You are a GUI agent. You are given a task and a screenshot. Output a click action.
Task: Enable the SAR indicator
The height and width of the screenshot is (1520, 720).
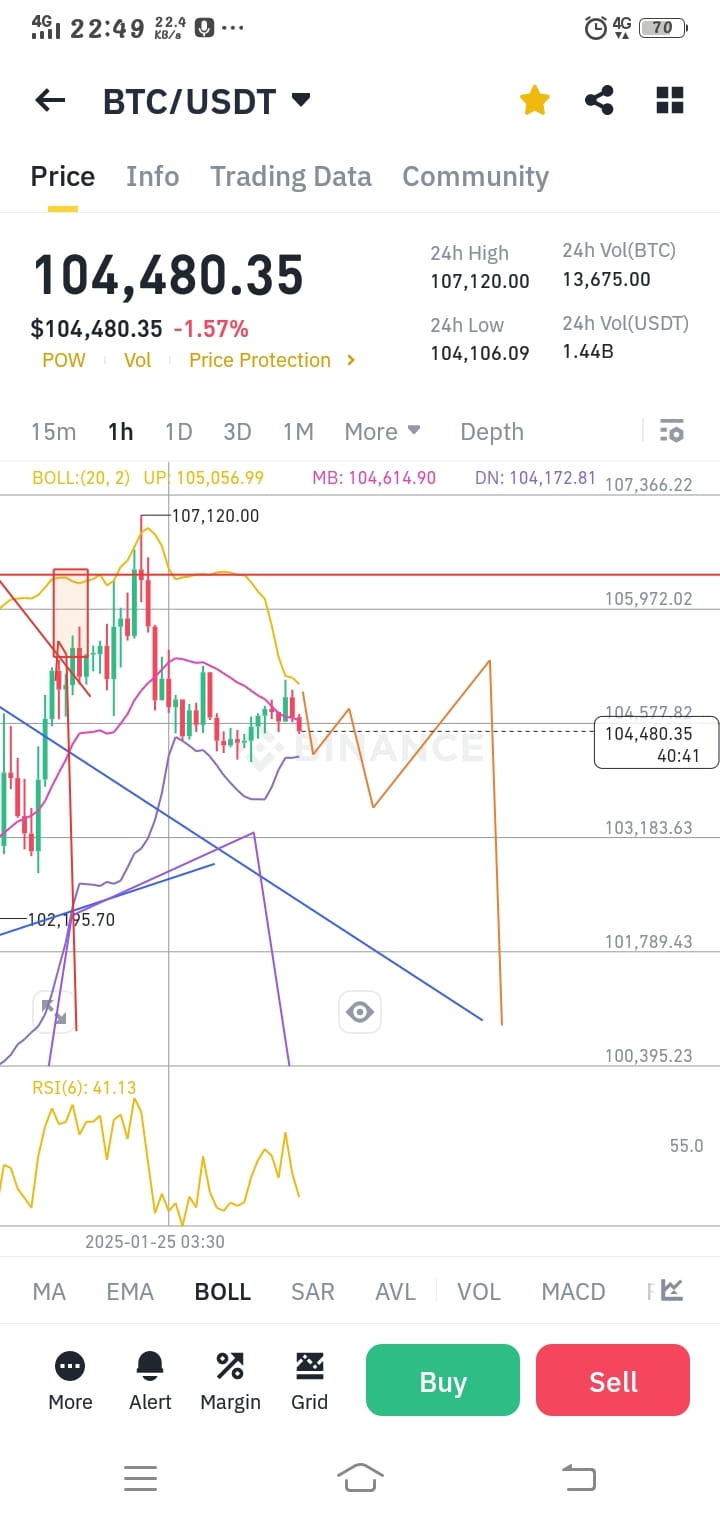point(313,1292)
